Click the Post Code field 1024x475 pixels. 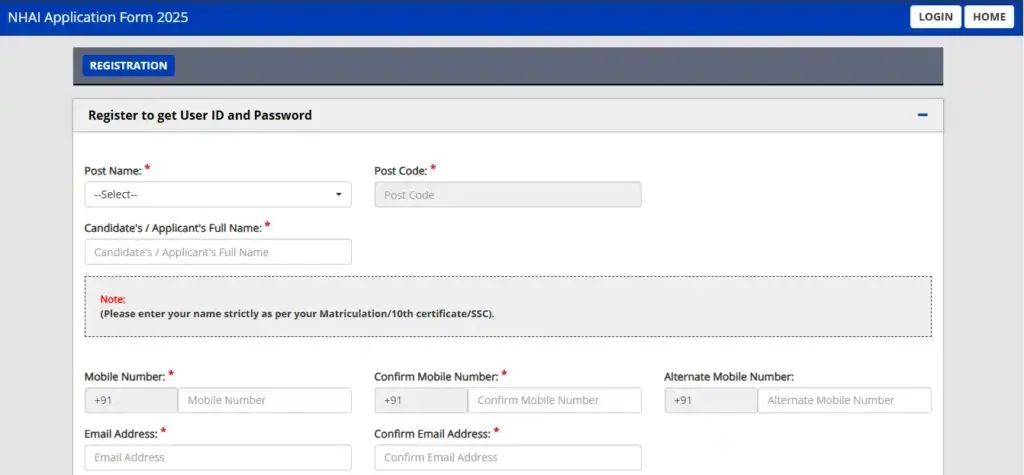coord(507,195)
